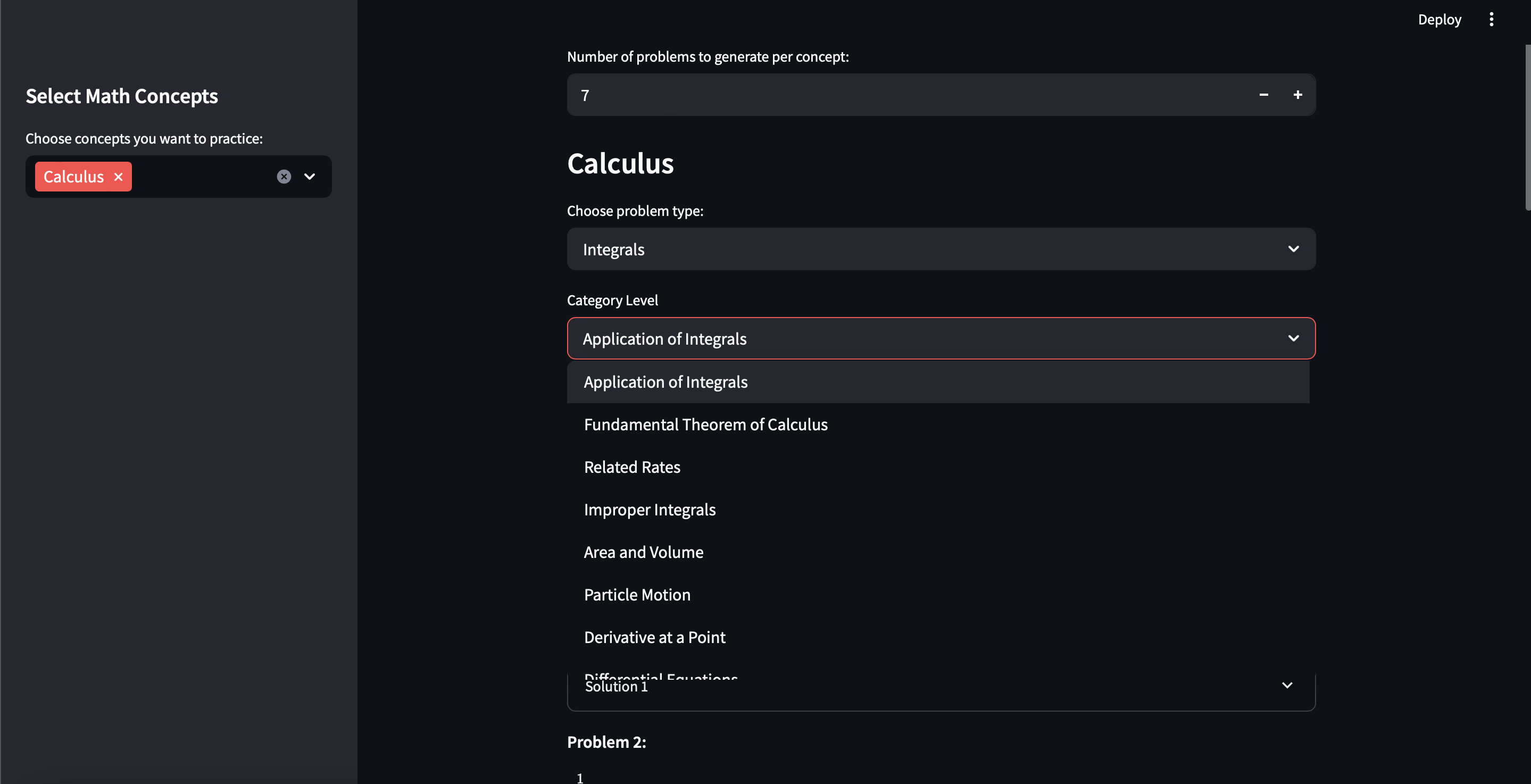1531x784 pixels.
Task: Expand the math concepts multiselect chevron
Action: tap(310, 177)
